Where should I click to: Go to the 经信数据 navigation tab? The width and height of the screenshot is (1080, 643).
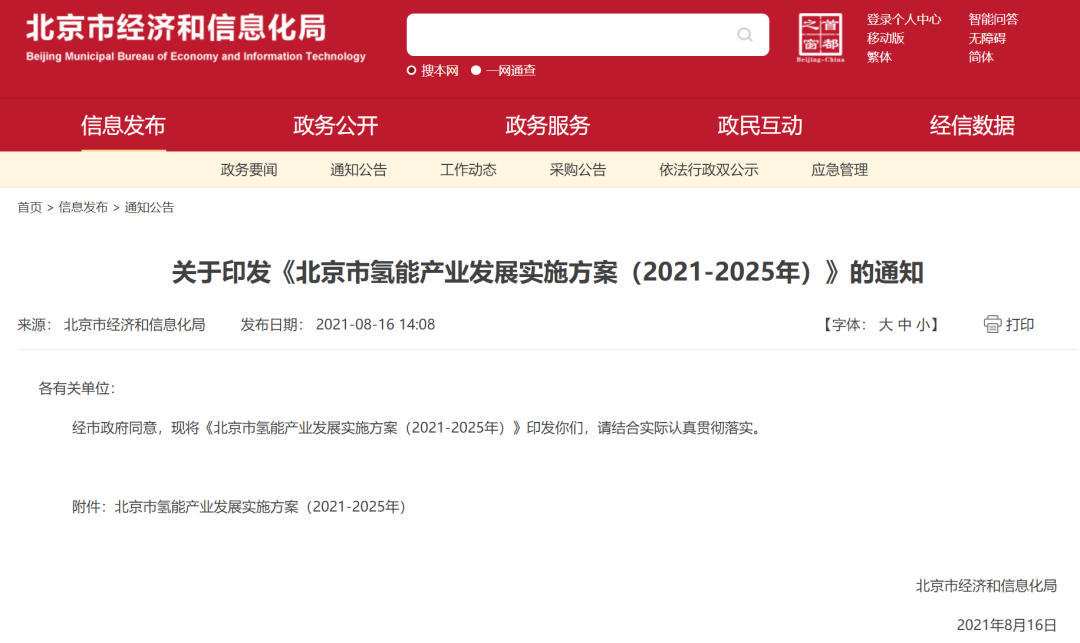pyautogui.click(x=972, y=125)
